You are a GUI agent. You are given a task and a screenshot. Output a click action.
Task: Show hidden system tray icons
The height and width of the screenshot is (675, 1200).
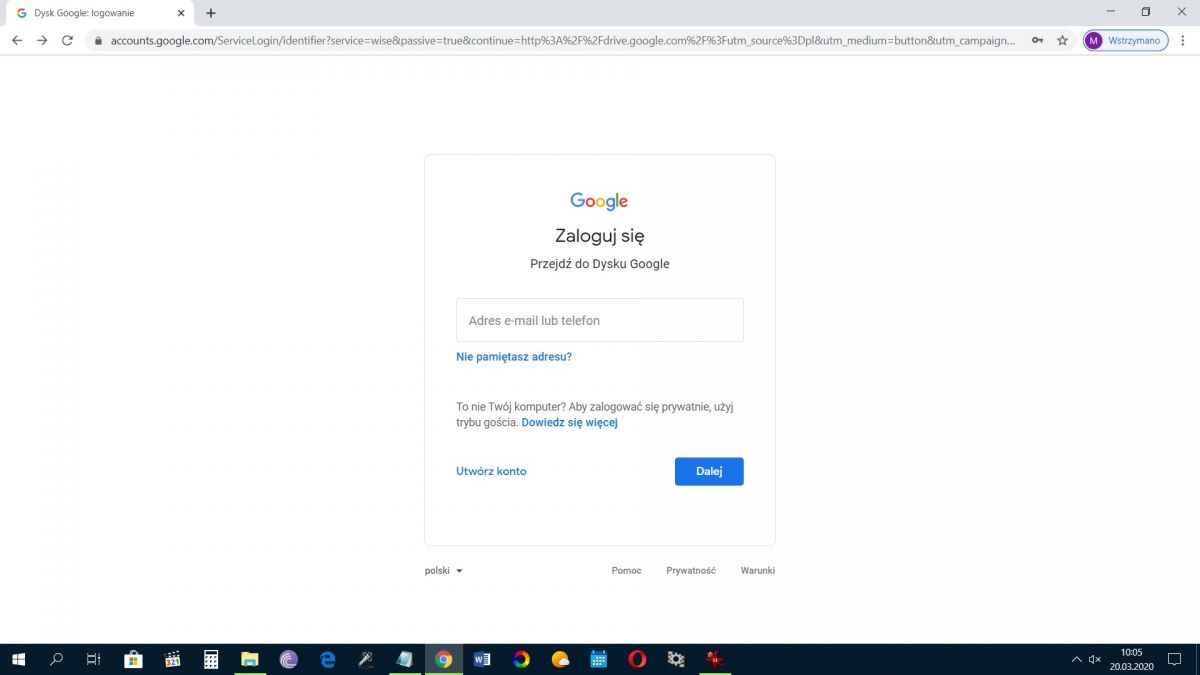pos(1076,660)
